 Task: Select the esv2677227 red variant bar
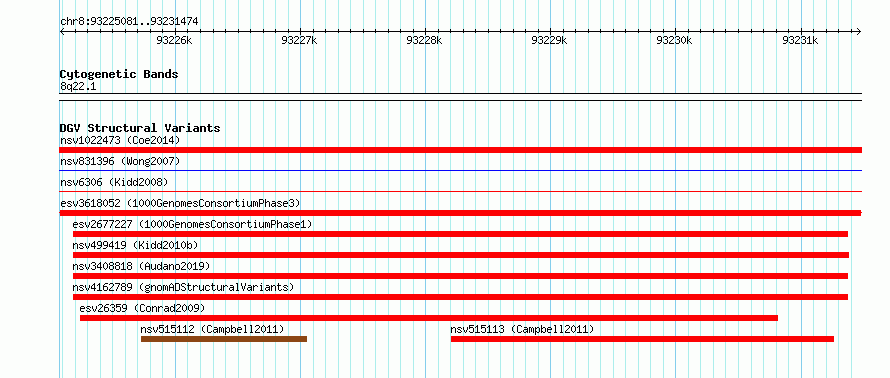460,234
